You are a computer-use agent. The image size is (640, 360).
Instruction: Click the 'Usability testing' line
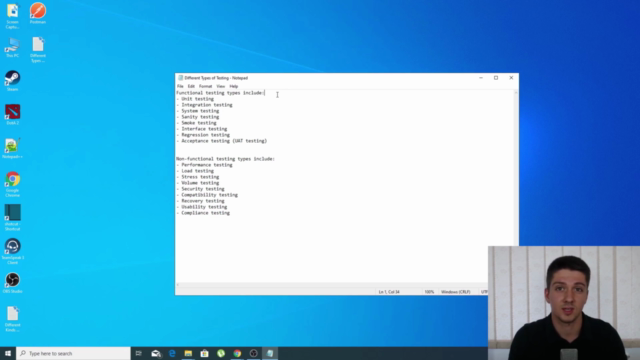(202, 207)
